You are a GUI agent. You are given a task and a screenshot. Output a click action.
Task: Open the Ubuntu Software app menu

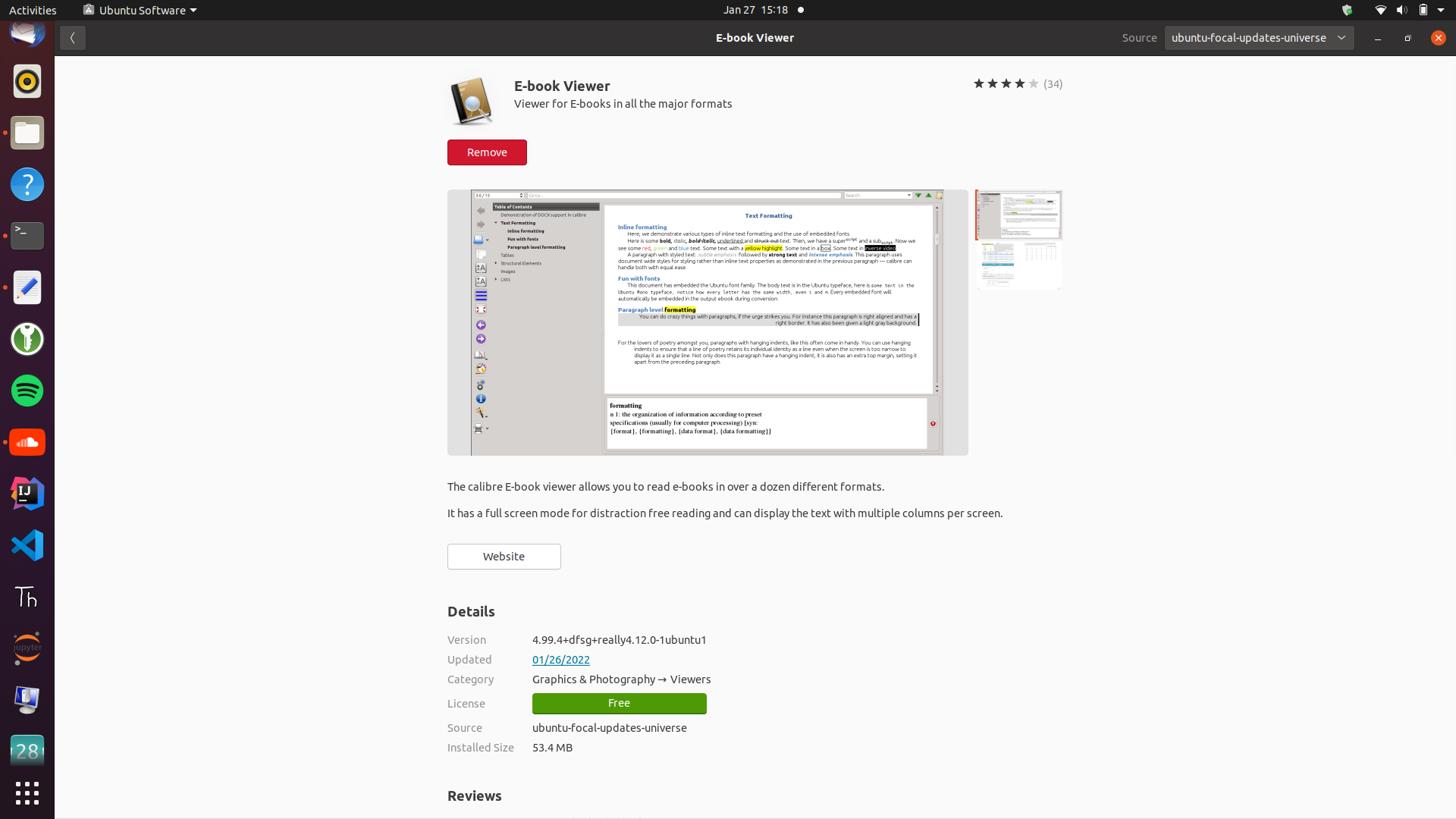coord(141,10)
